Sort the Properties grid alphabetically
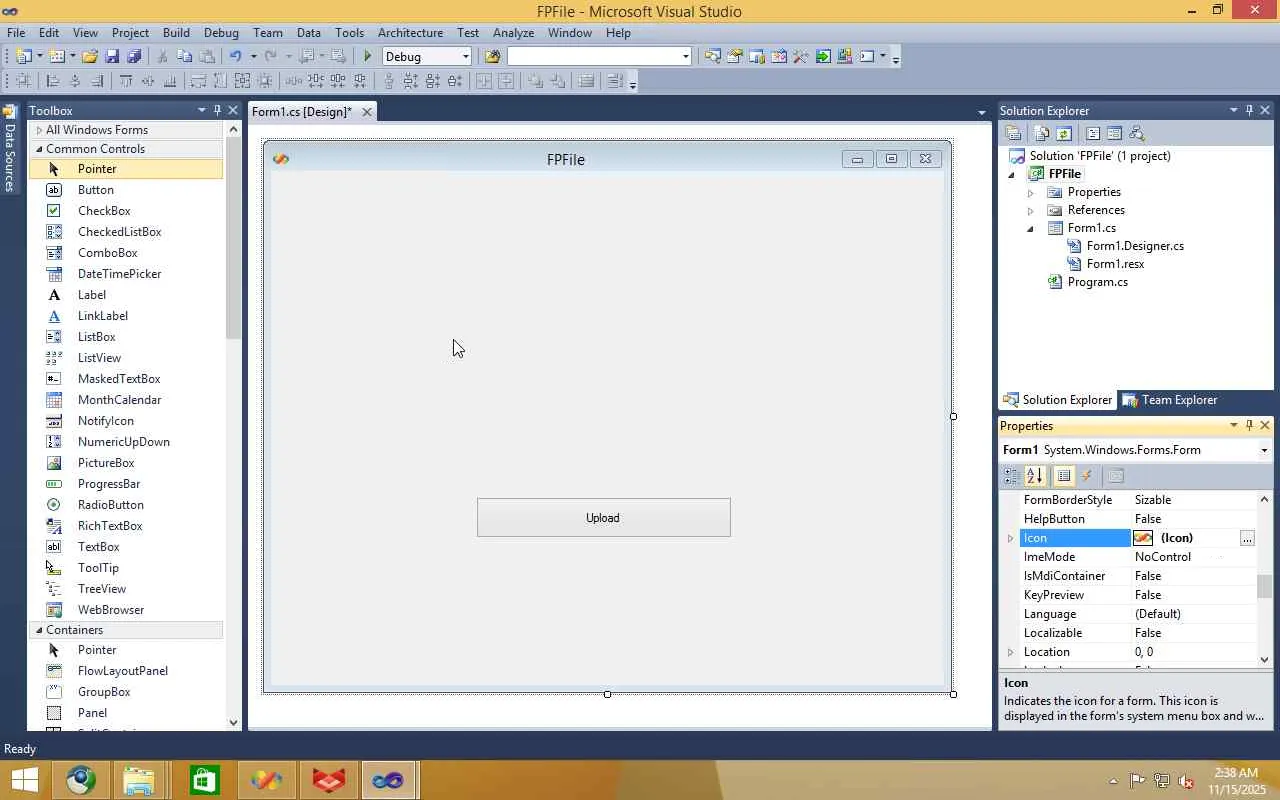 1035,477
